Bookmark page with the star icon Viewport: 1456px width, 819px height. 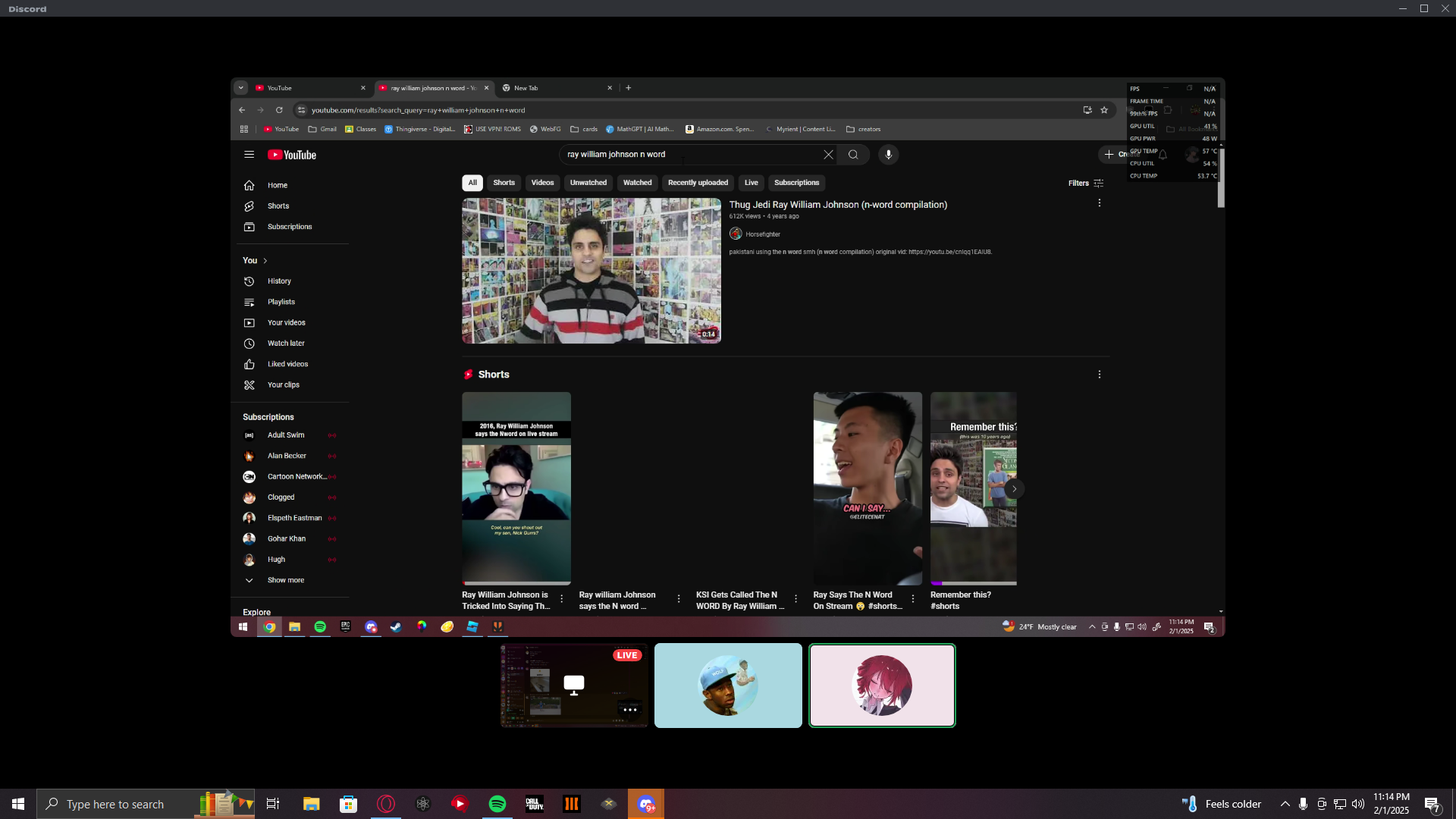coord(1104,110)
